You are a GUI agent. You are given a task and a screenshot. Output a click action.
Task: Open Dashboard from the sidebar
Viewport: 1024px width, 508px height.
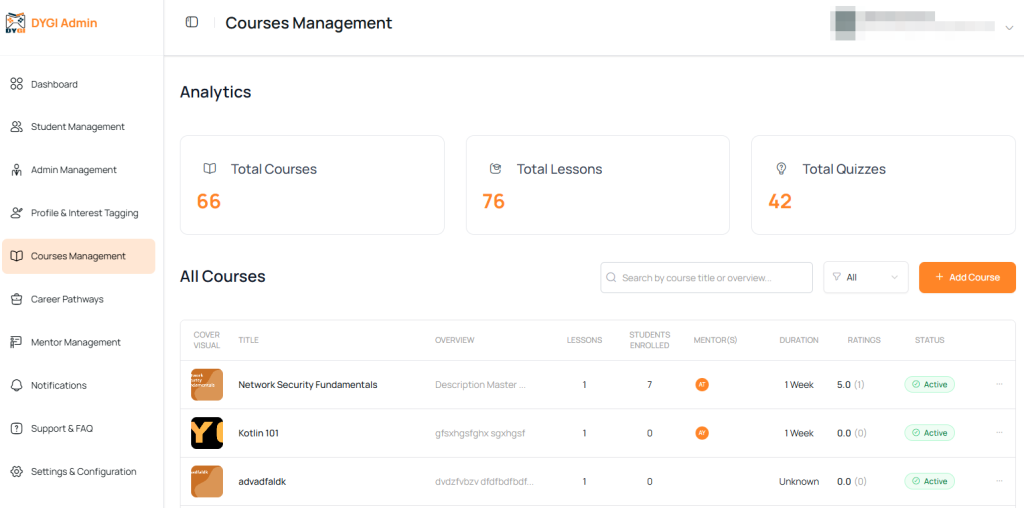54,84
